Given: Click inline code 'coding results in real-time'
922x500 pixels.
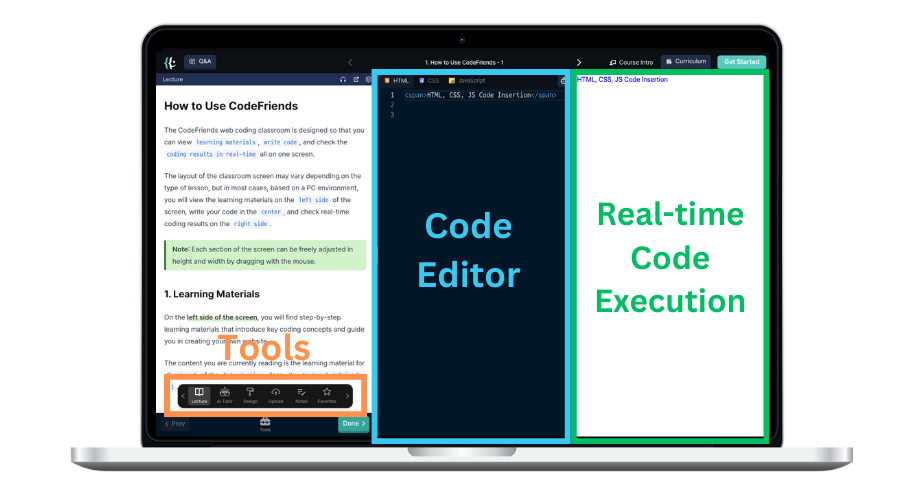Looking at the screenshot, I should tap(211, 154).
